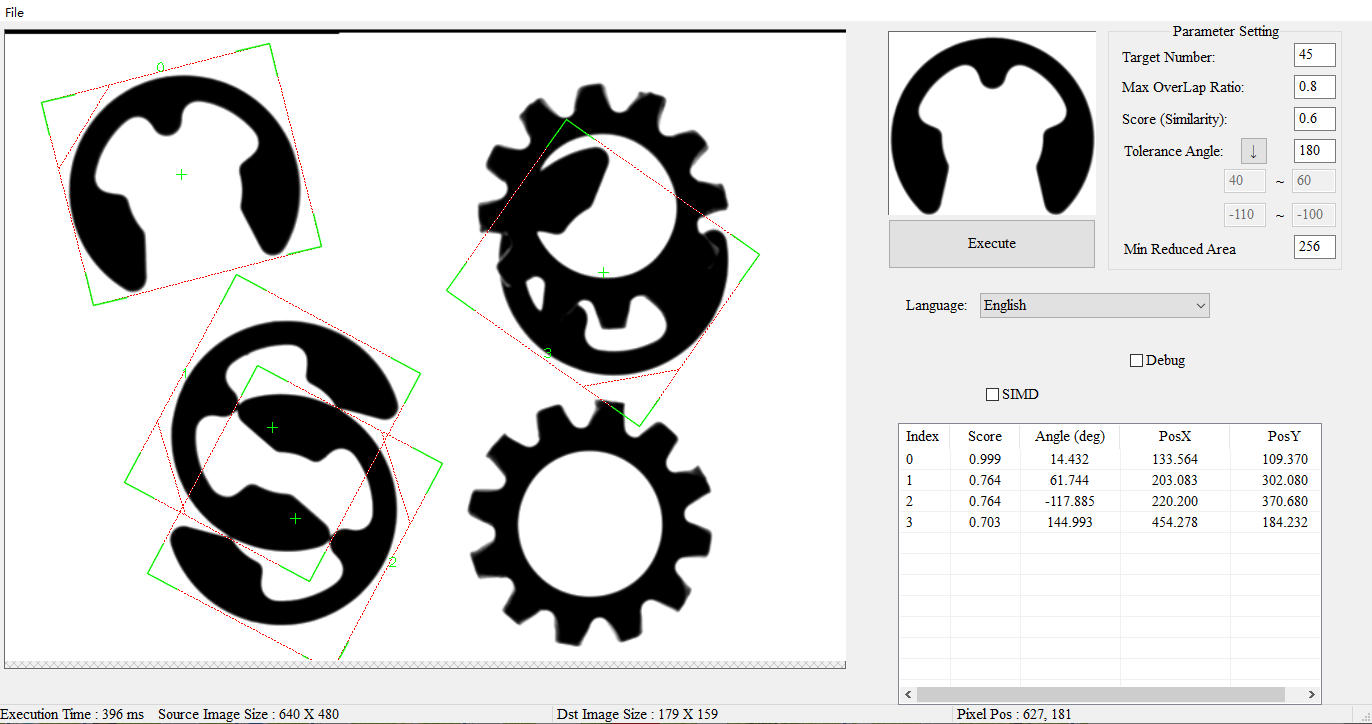Screen dimensions: 1372x724
Task: Edit the Target Number field
Action: tap(1315, 55)
